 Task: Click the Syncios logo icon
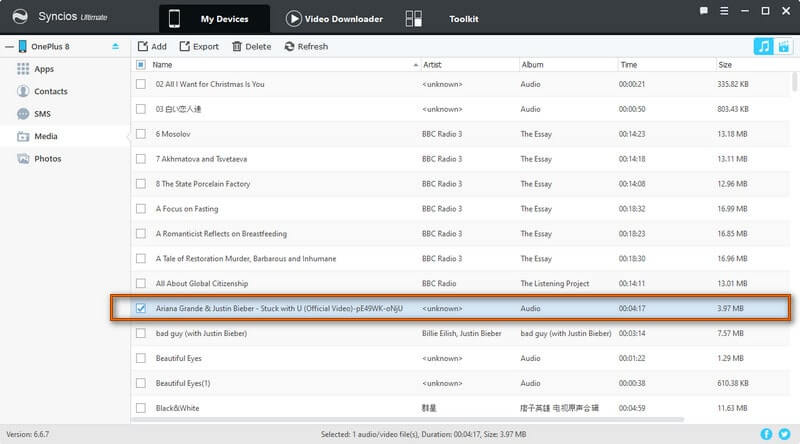click(20, 17)
